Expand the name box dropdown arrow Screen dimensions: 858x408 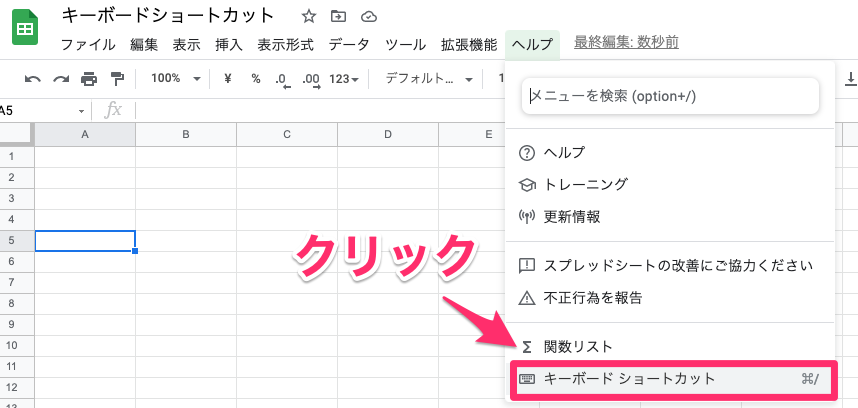pyautogui.click(x=82, y=110)
